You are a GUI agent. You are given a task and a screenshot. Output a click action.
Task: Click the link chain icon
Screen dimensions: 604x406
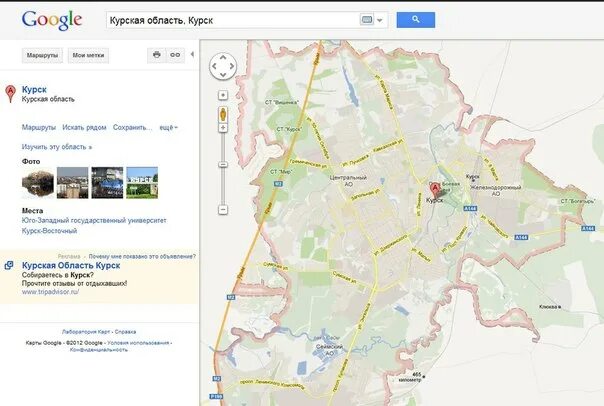point(175,55)
